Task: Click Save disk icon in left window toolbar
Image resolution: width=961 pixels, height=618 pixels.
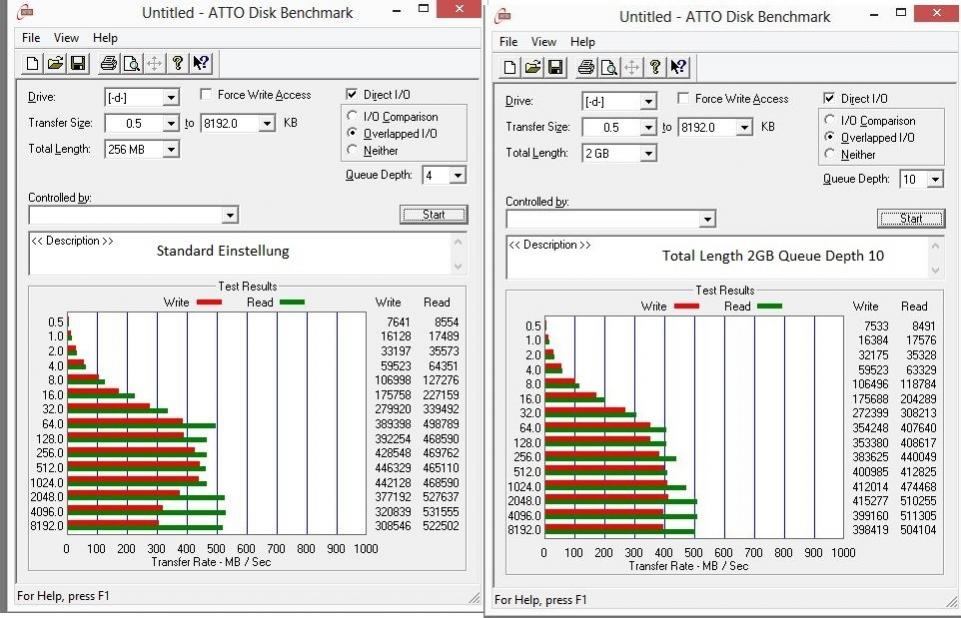Action: pos(78,63)
